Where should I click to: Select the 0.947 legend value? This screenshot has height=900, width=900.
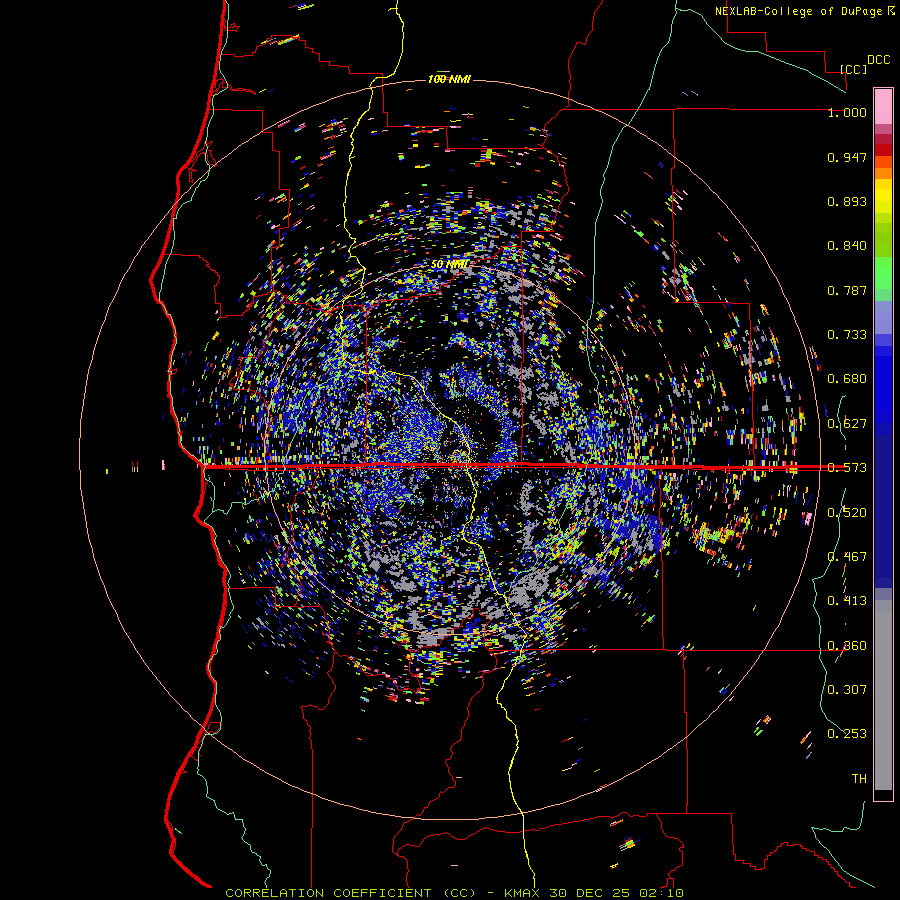[847, 157]
